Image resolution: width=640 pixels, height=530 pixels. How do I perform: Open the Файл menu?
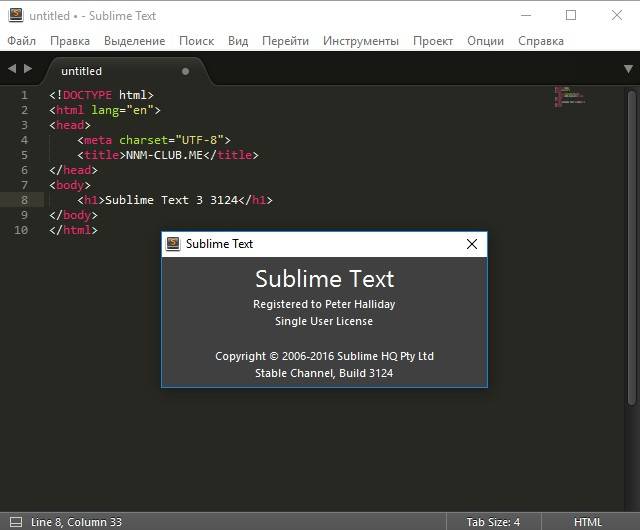coord(22,41)
